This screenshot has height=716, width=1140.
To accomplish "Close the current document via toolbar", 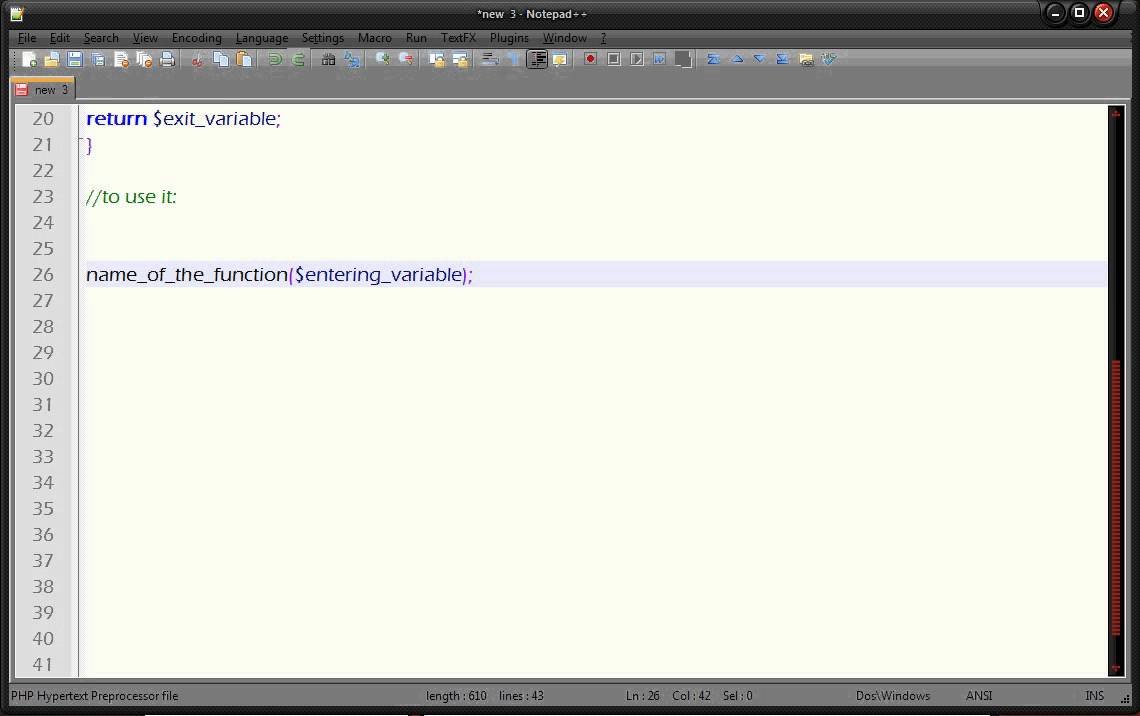I will tap(121, 60).
